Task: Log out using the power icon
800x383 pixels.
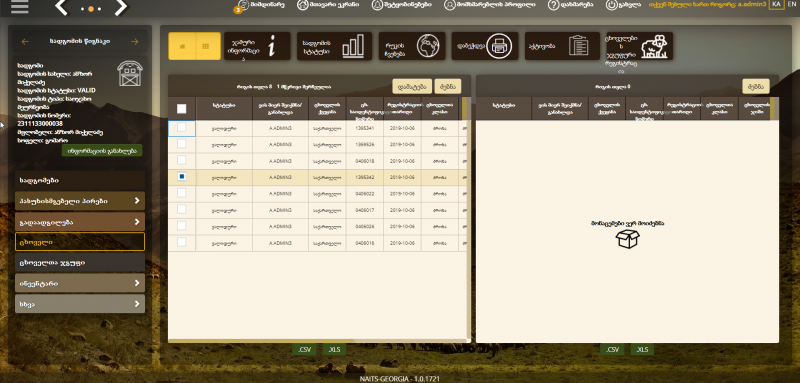Action: [623, 5]
